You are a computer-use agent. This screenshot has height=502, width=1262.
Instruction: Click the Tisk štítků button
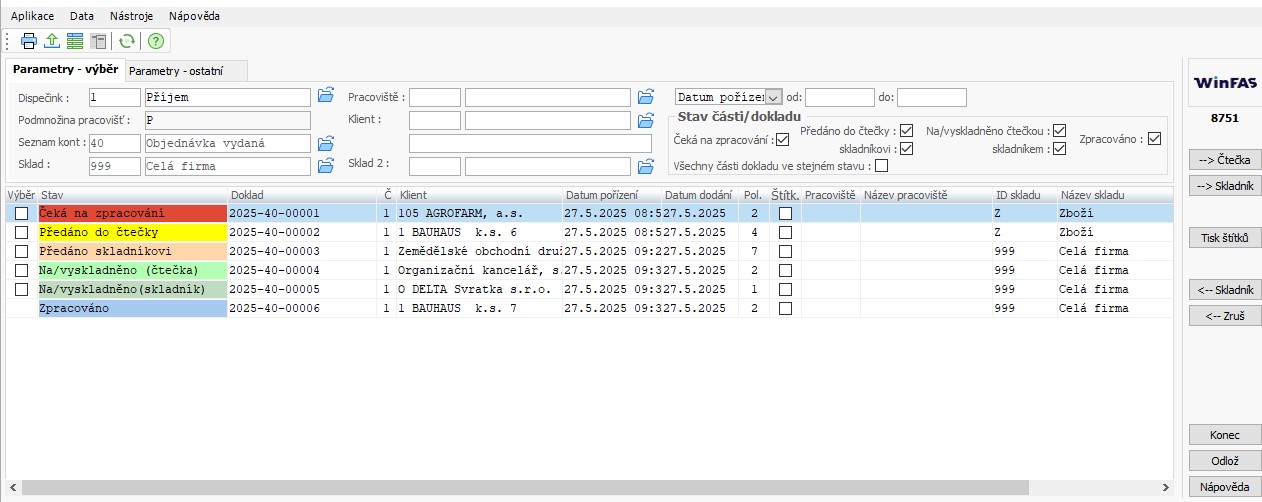[1225, 238]
